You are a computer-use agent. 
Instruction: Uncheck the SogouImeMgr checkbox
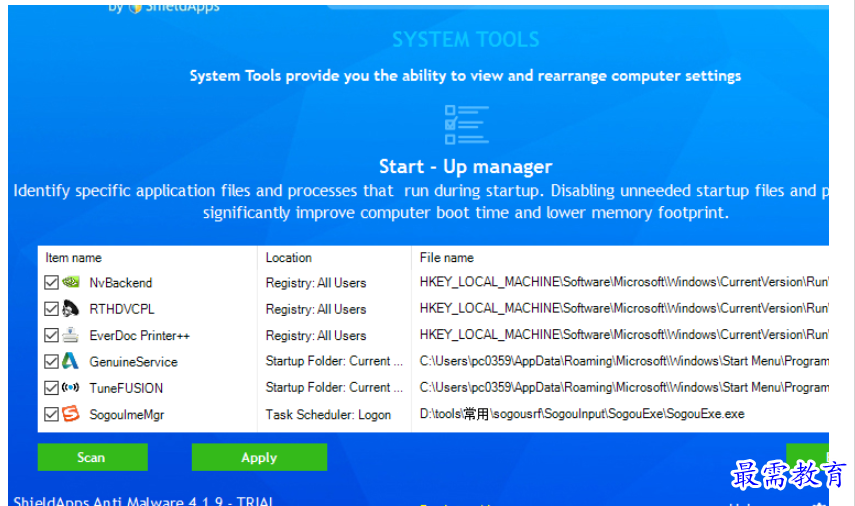[x=51, y=414]
